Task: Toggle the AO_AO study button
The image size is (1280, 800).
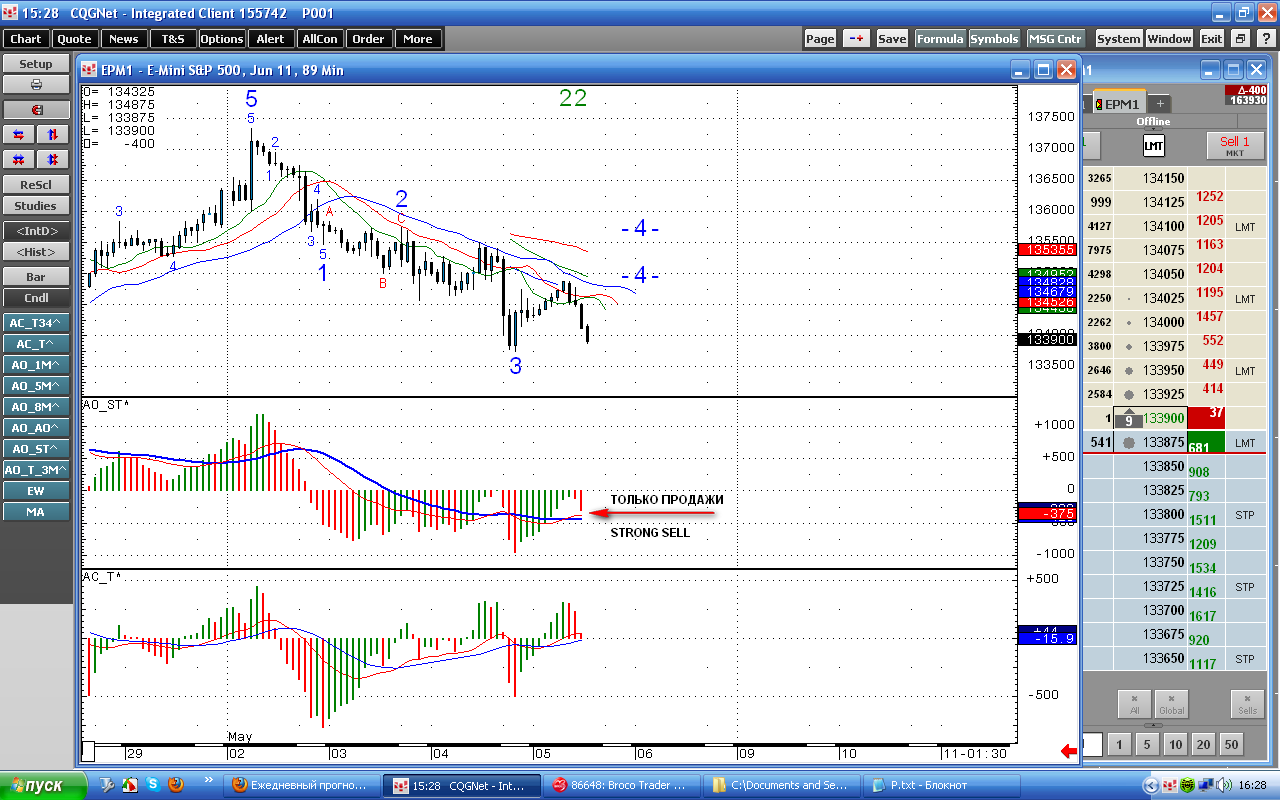Action: [36, 427]
